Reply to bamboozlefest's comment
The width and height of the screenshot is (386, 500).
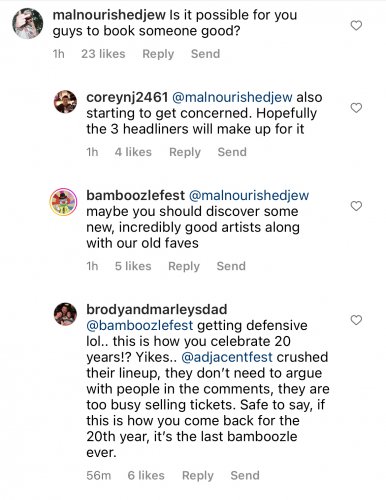tap(184, 266)
